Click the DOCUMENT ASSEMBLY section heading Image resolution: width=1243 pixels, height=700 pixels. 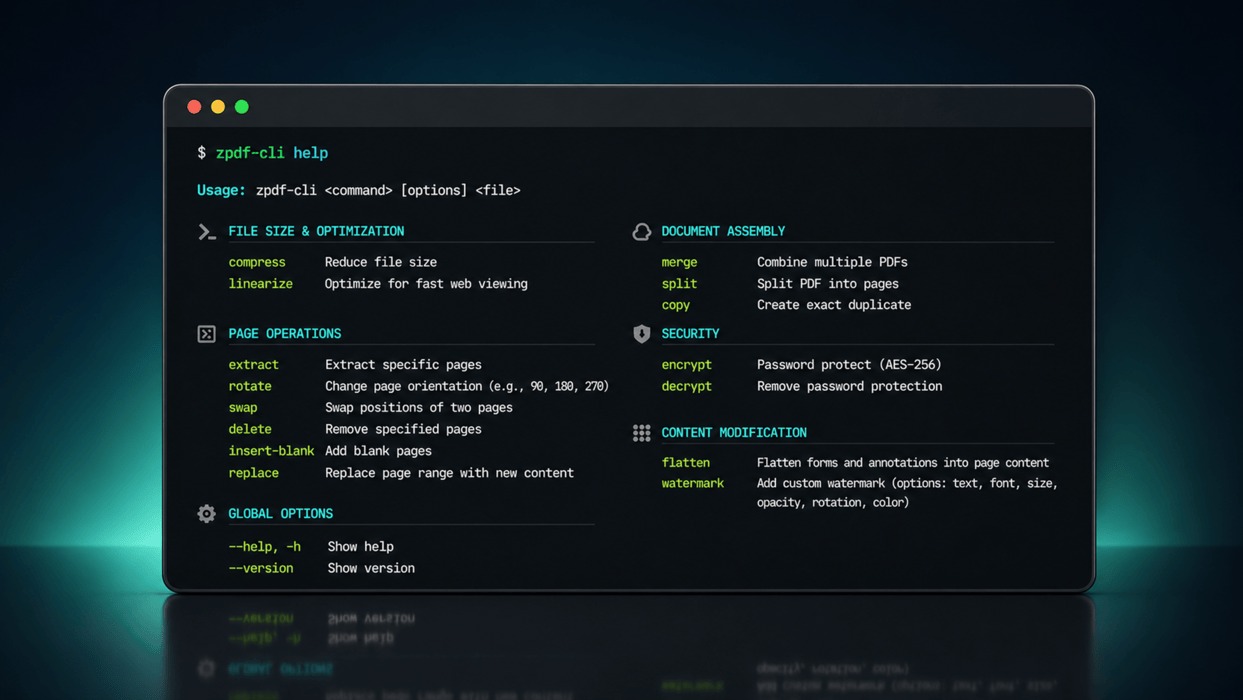pyautogui.click(x=723, y=231)
